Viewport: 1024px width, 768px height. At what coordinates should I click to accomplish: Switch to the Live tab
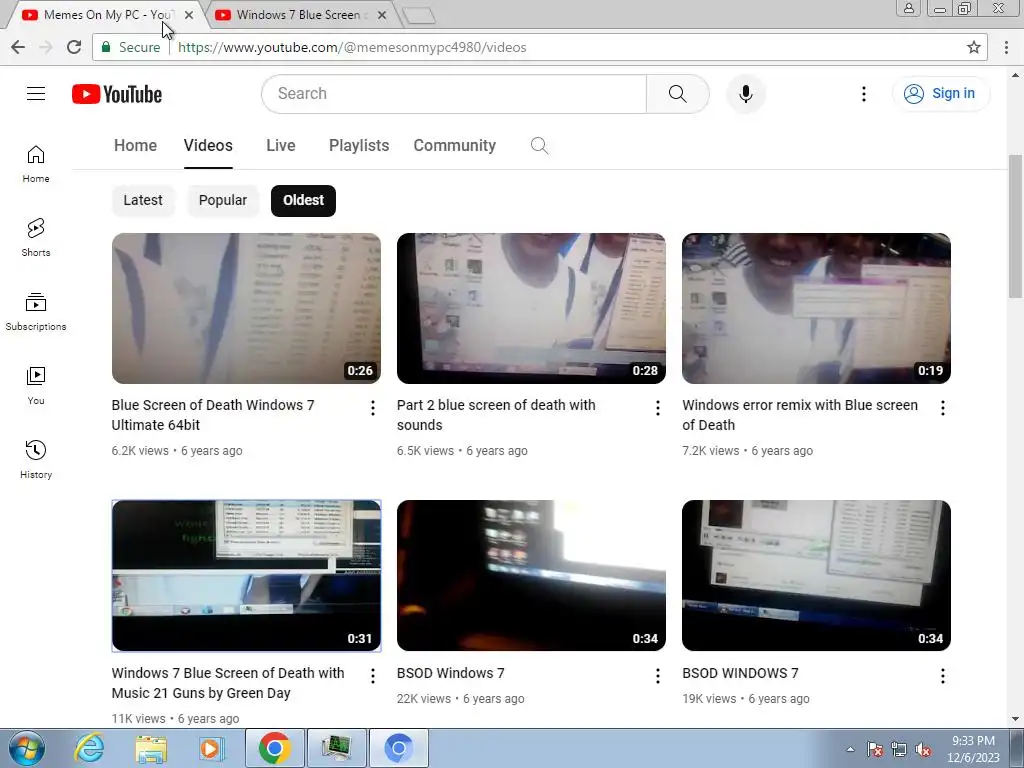tap(281, 146)
